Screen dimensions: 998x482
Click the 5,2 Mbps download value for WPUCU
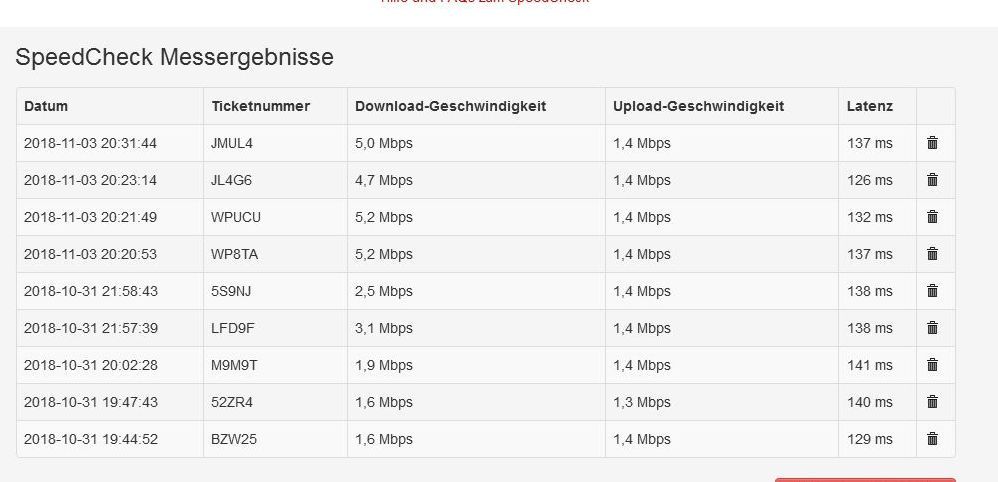384,217
